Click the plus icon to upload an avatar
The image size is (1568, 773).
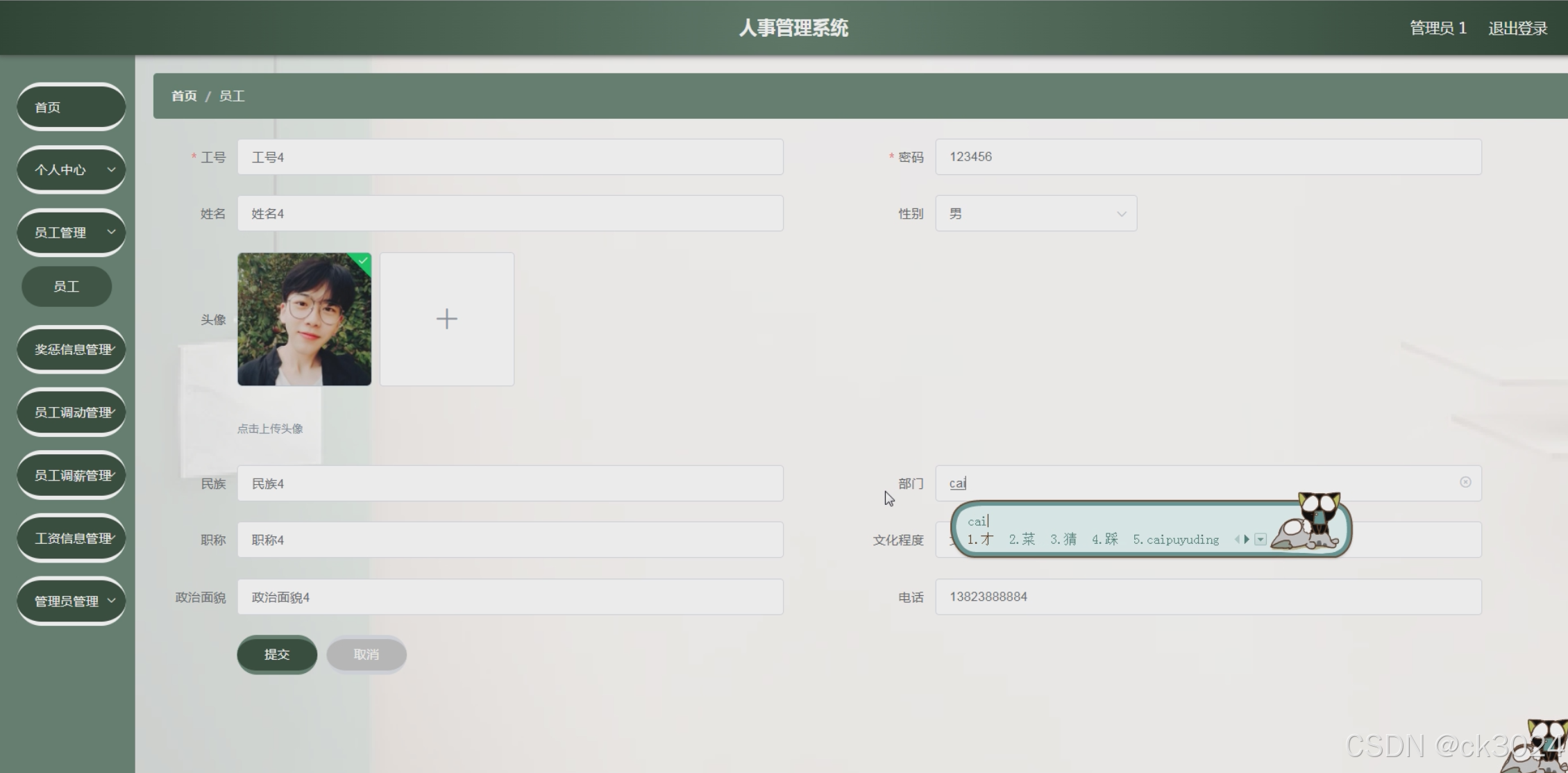(x=446, y=319)
